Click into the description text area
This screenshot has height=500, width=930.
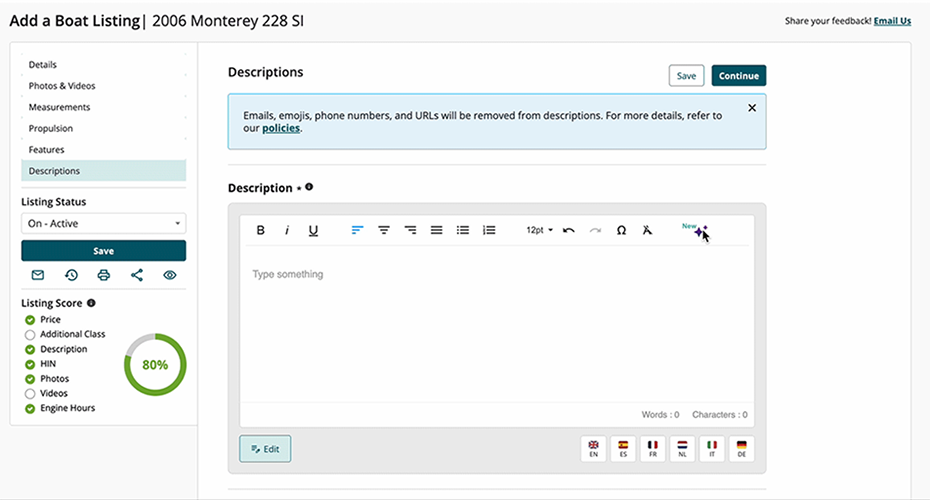[497, 320]
